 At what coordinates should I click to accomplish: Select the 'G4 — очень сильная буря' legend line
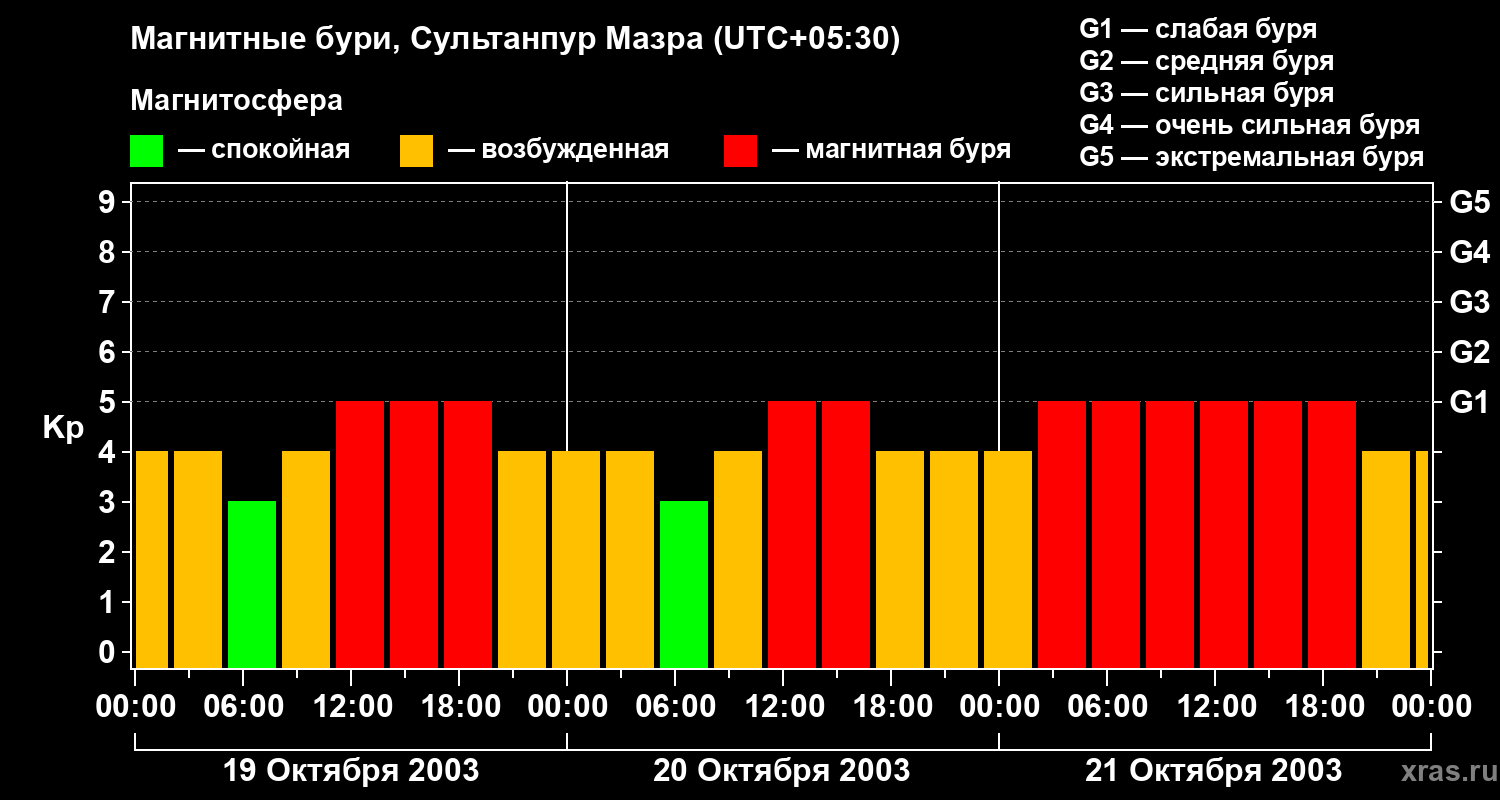1250,125
